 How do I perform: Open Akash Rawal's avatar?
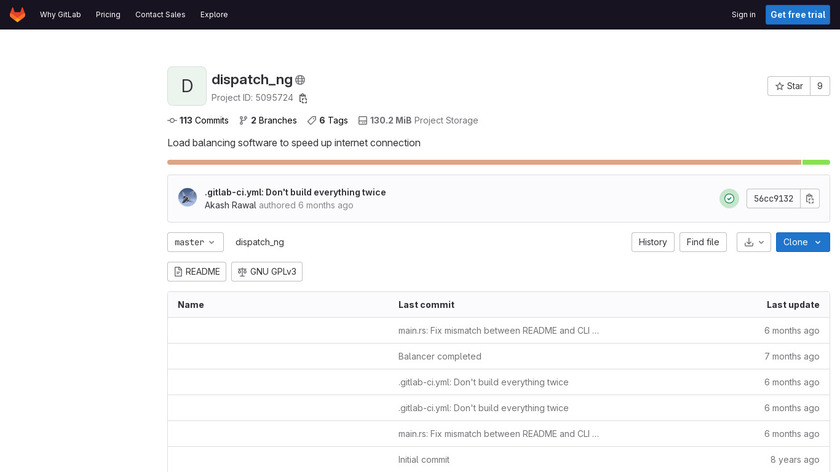coord(188,198)
